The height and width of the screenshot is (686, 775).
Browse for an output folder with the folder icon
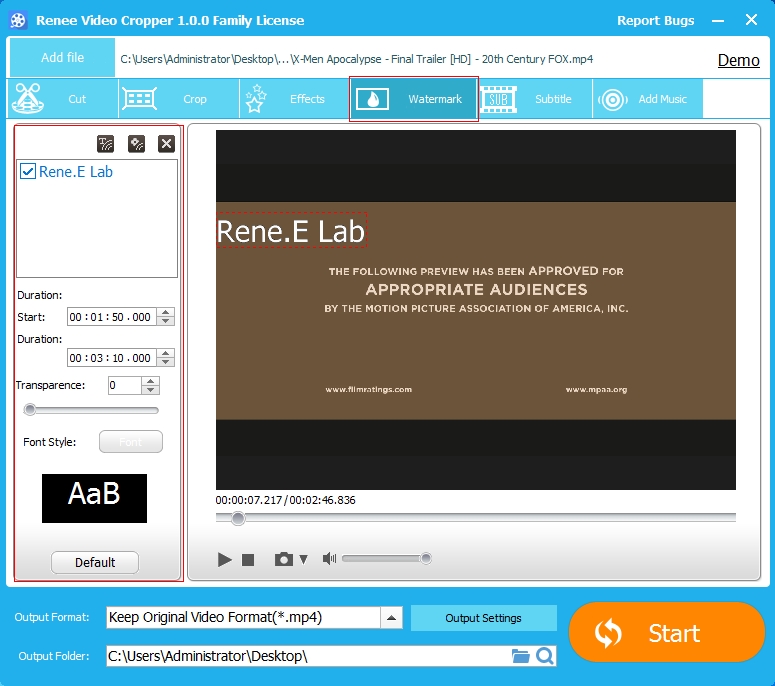pyautogui.click(x=520, y=656)
